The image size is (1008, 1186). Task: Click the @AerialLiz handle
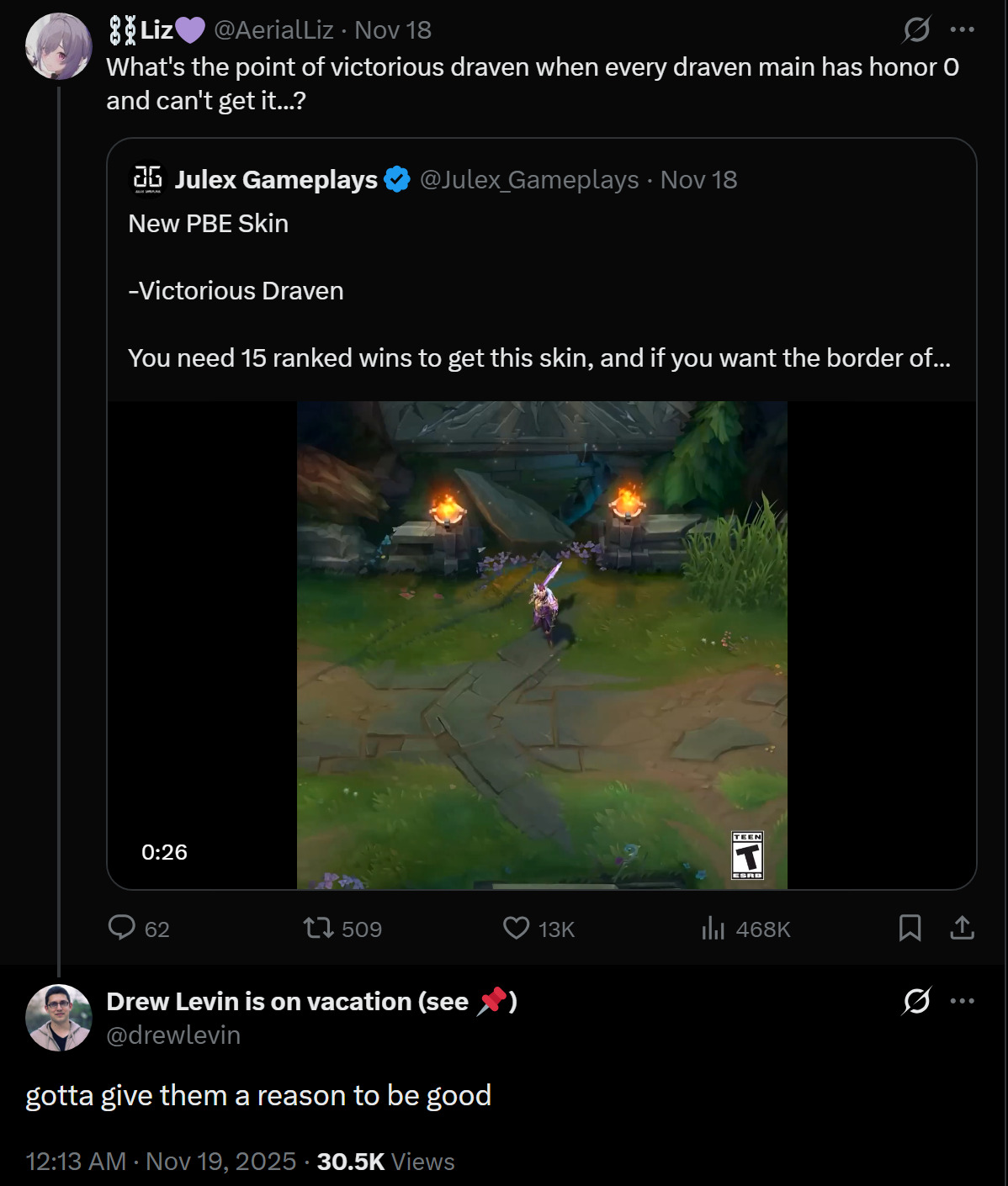[x=273, y=30]
